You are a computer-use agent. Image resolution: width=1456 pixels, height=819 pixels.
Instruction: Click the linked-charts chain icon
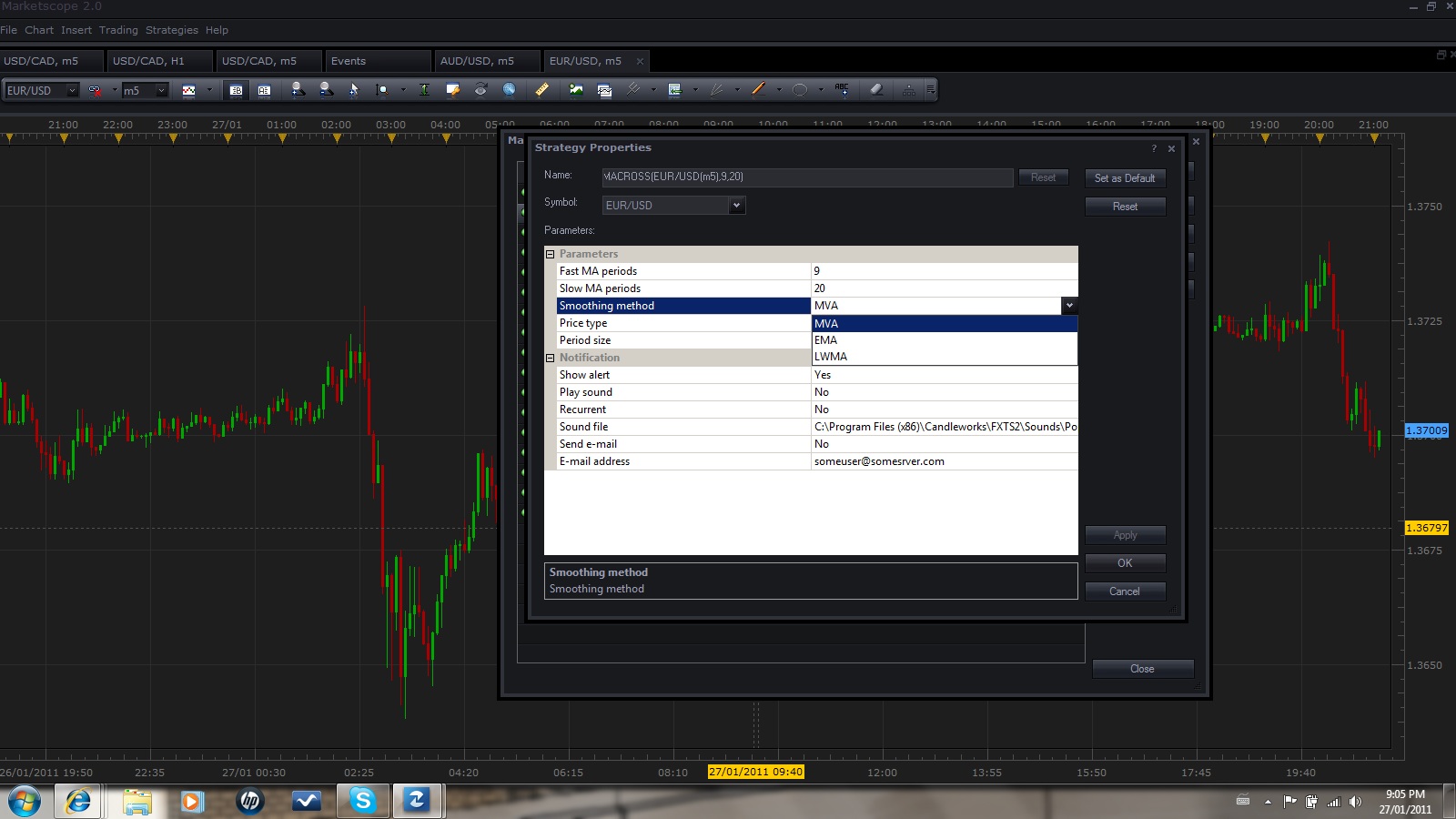[x=95, y=90]
